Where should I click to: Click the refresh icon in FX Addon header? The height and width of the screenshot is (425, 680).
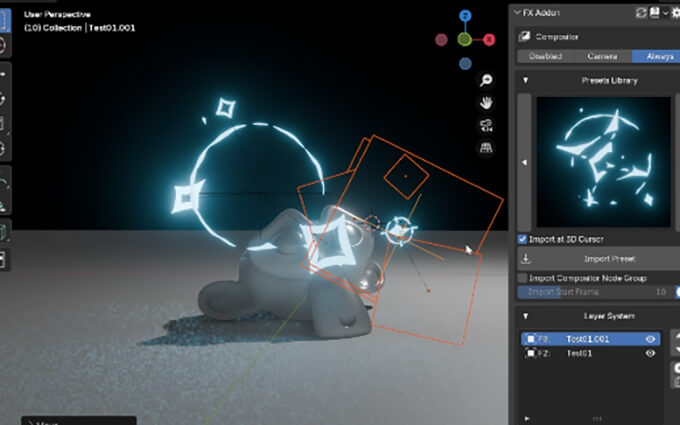click(x=641, y=13)
